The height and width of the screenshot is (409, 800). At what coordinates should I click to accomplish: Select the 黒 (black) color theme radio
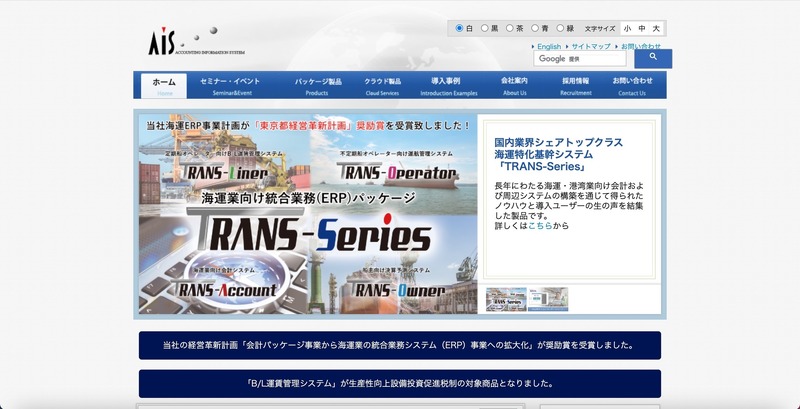click(x=485, y=28)
